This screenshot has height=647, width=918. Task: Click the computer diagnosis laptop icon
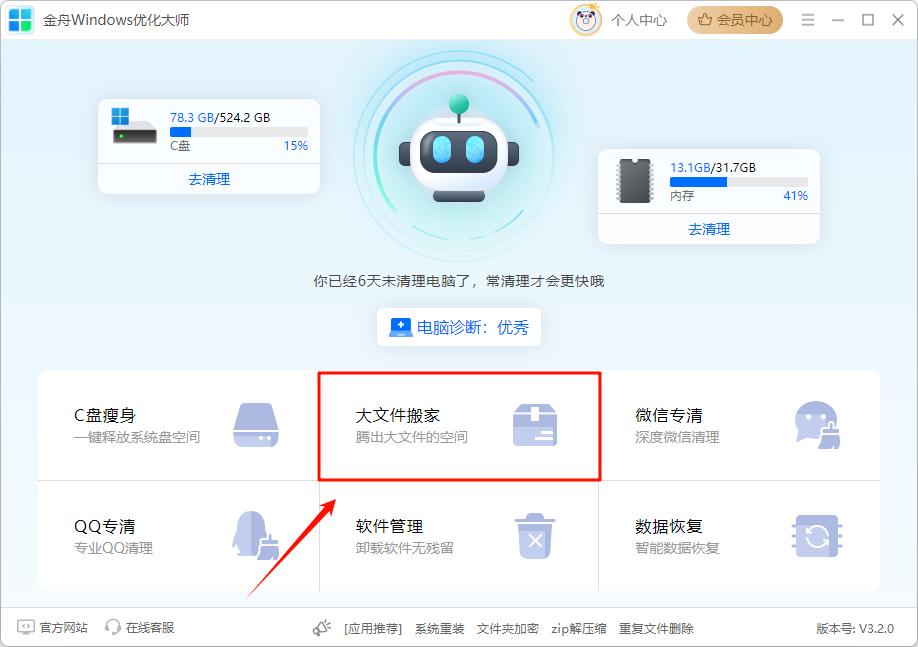400,327
